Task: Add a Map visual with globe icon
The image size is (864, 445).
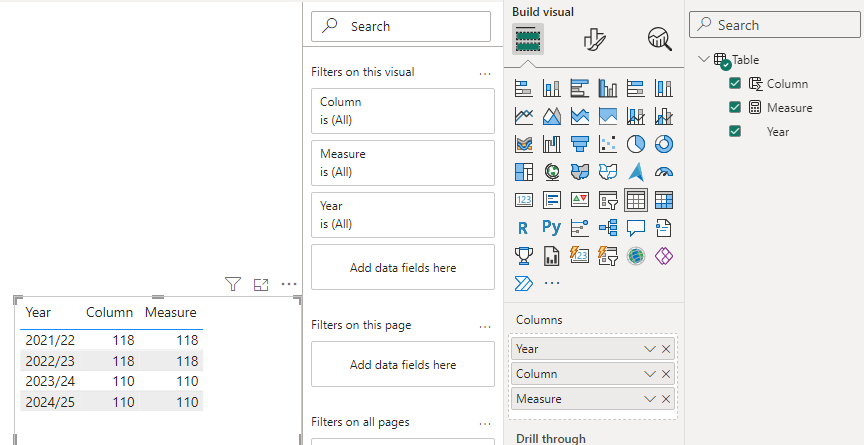Action: tap(552, 172)
